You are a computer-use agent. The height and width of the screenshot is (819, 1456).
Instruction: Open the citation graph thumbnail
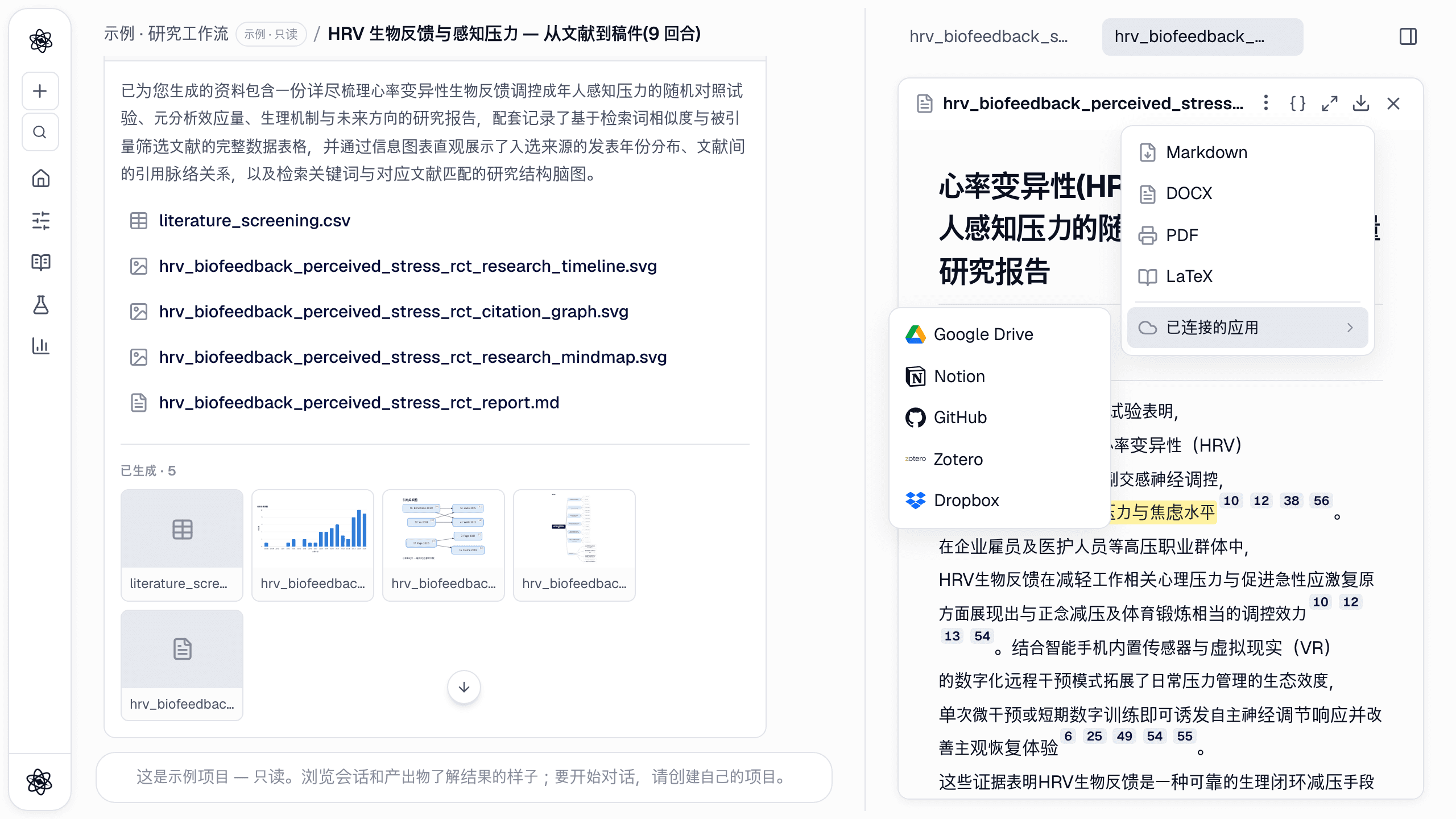click(x=444, y=545)
